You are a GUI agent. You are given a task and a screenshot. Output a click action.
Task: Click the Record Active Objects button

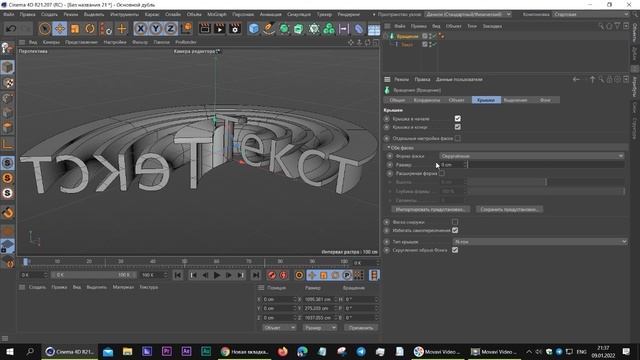tap(272, 275)
